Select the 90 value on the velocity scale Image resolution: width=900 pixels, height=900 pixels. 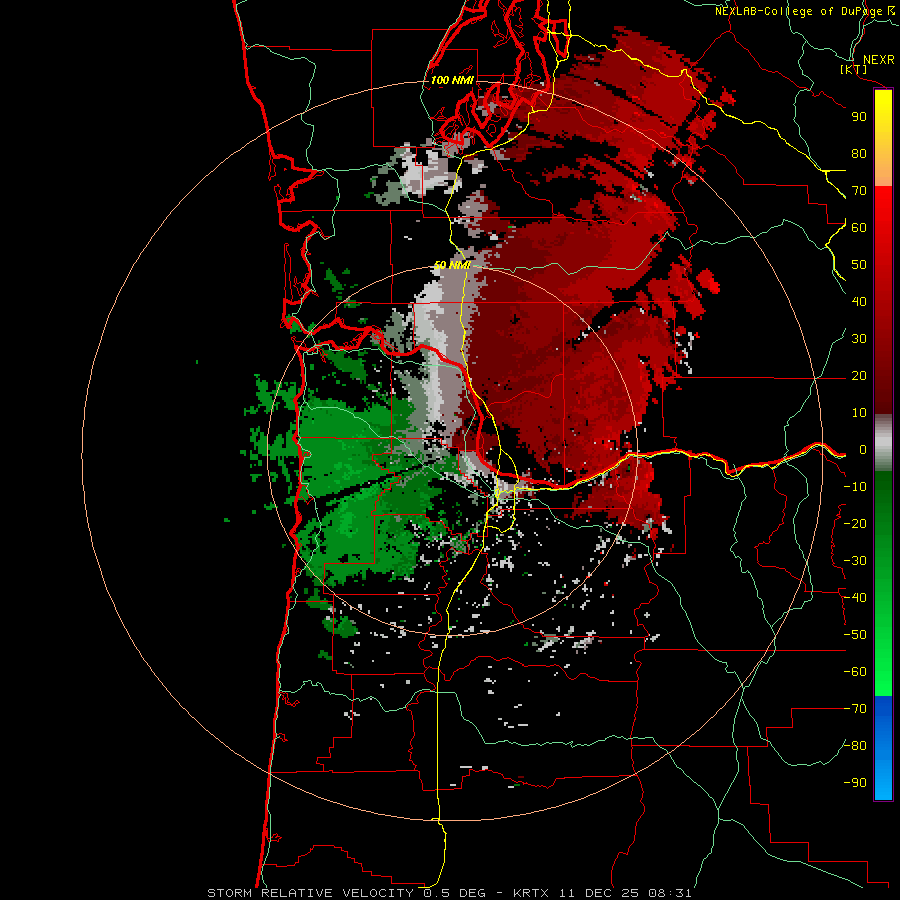[x=859, y=117]
